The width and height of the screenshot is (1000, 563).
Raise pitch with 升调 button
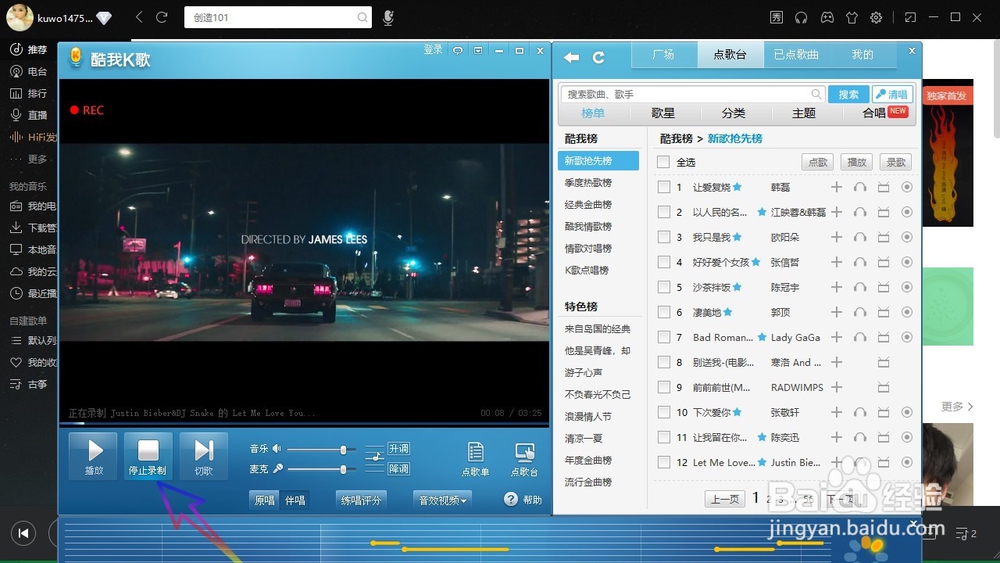(x=399, y=449)
